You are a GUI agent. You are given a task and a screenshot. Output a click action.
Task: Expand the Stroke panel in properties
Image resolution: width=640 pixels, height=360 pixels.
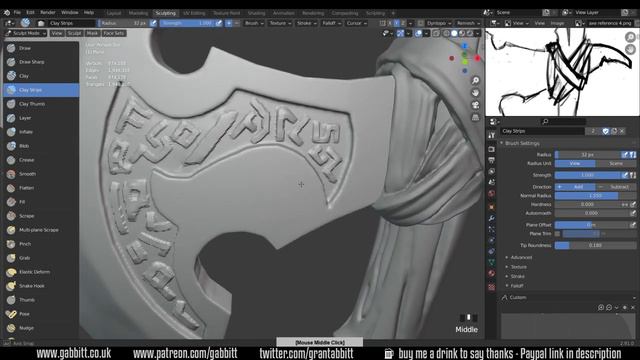(x=517, y=276)
